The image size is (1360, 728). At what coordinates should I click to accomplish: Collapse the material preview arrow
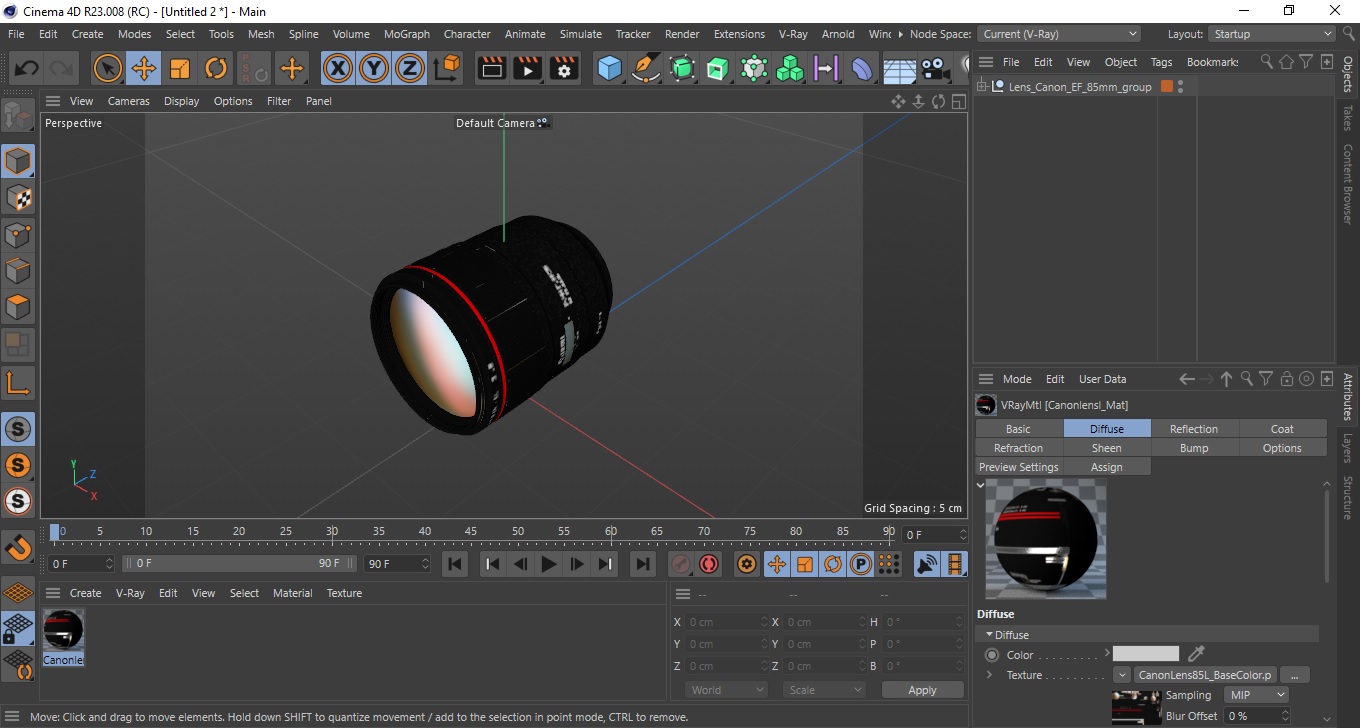981,485
